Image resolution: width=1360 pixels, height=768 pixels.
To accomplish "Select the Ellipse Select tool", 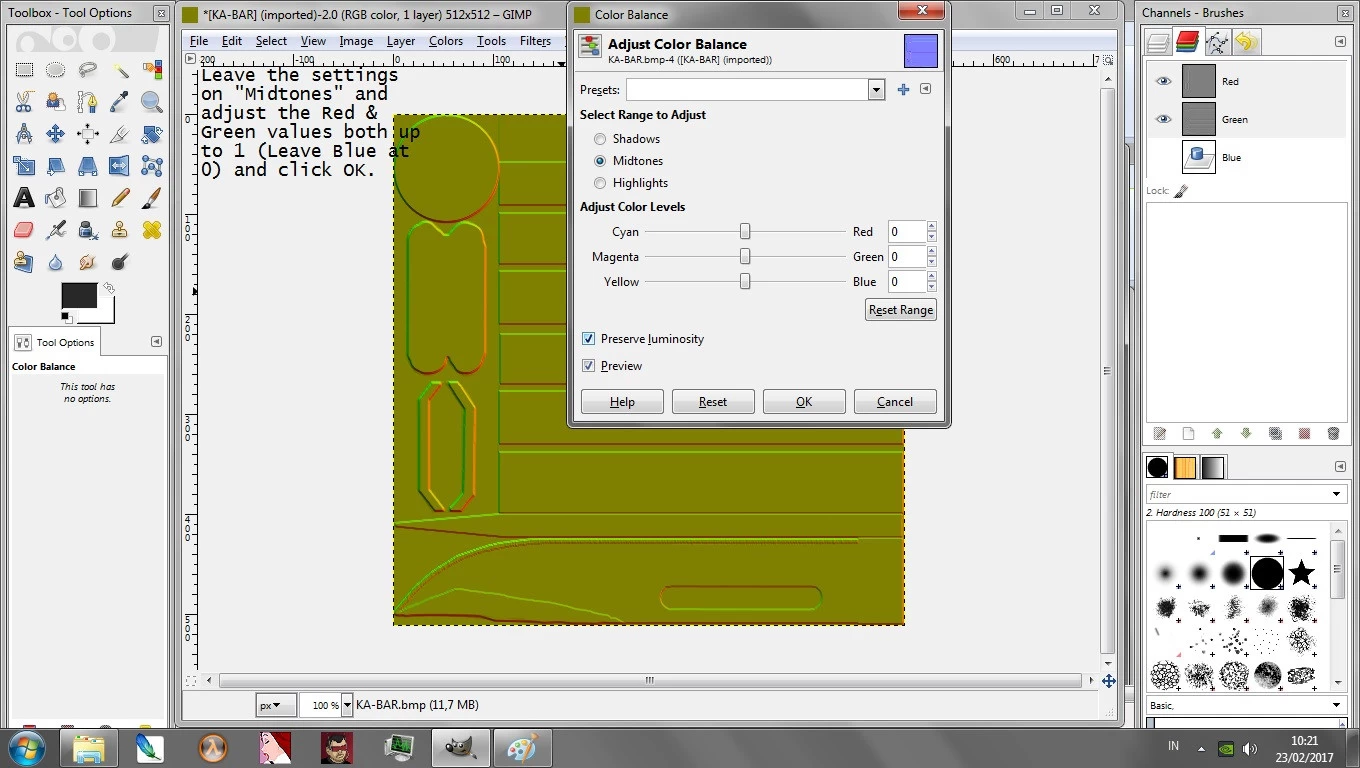I will [56, 70].
